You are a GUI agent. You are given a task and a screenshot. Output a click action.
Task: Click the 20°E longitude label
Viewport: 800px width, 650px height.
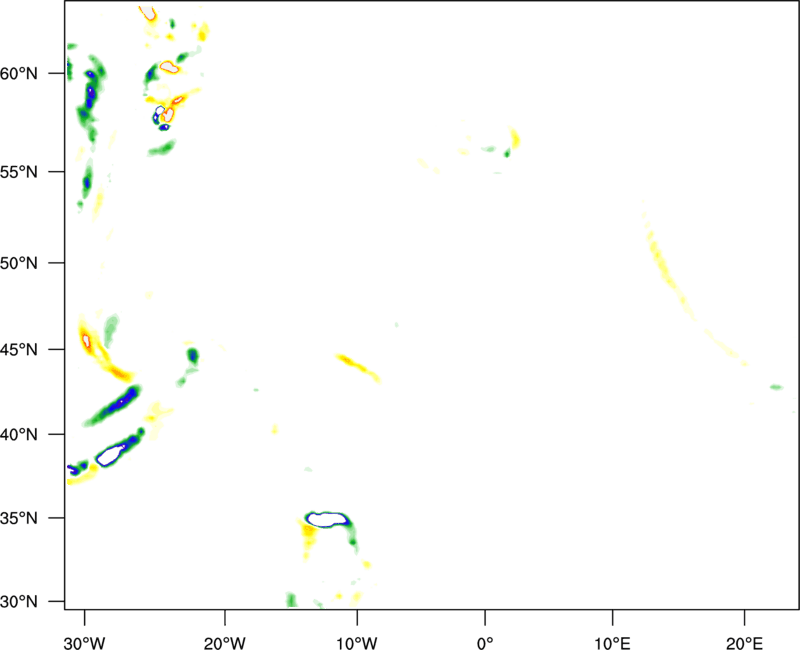pyautogui.click(x=744, y=643)
